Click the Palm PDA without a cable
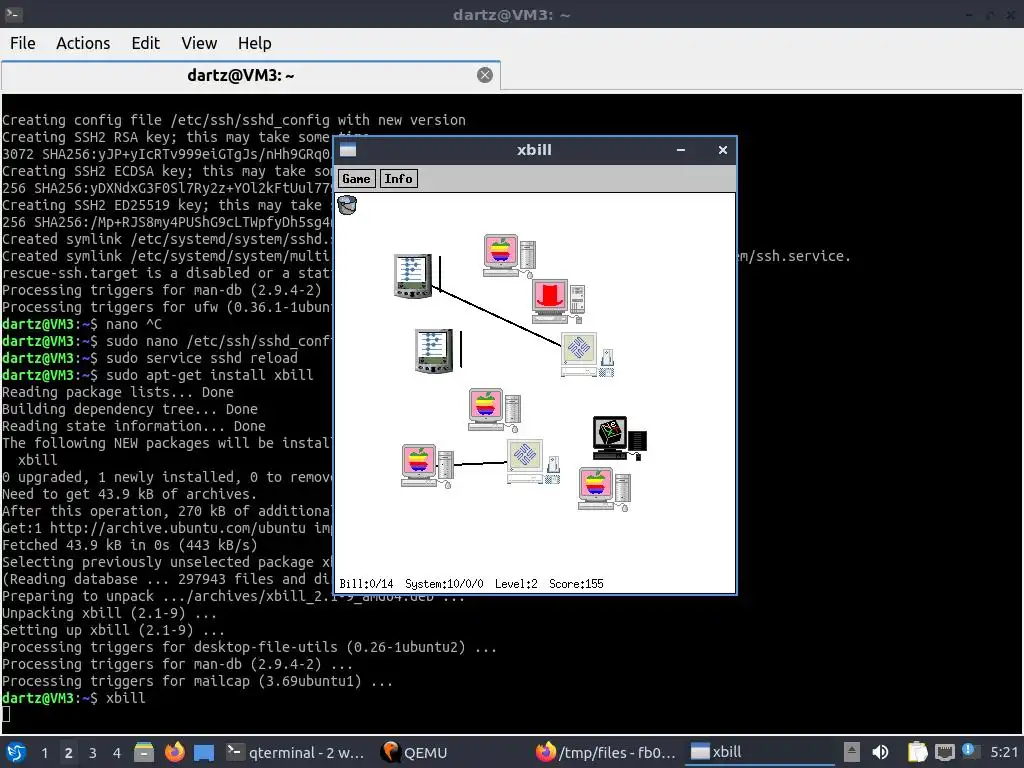 (434, 351)
